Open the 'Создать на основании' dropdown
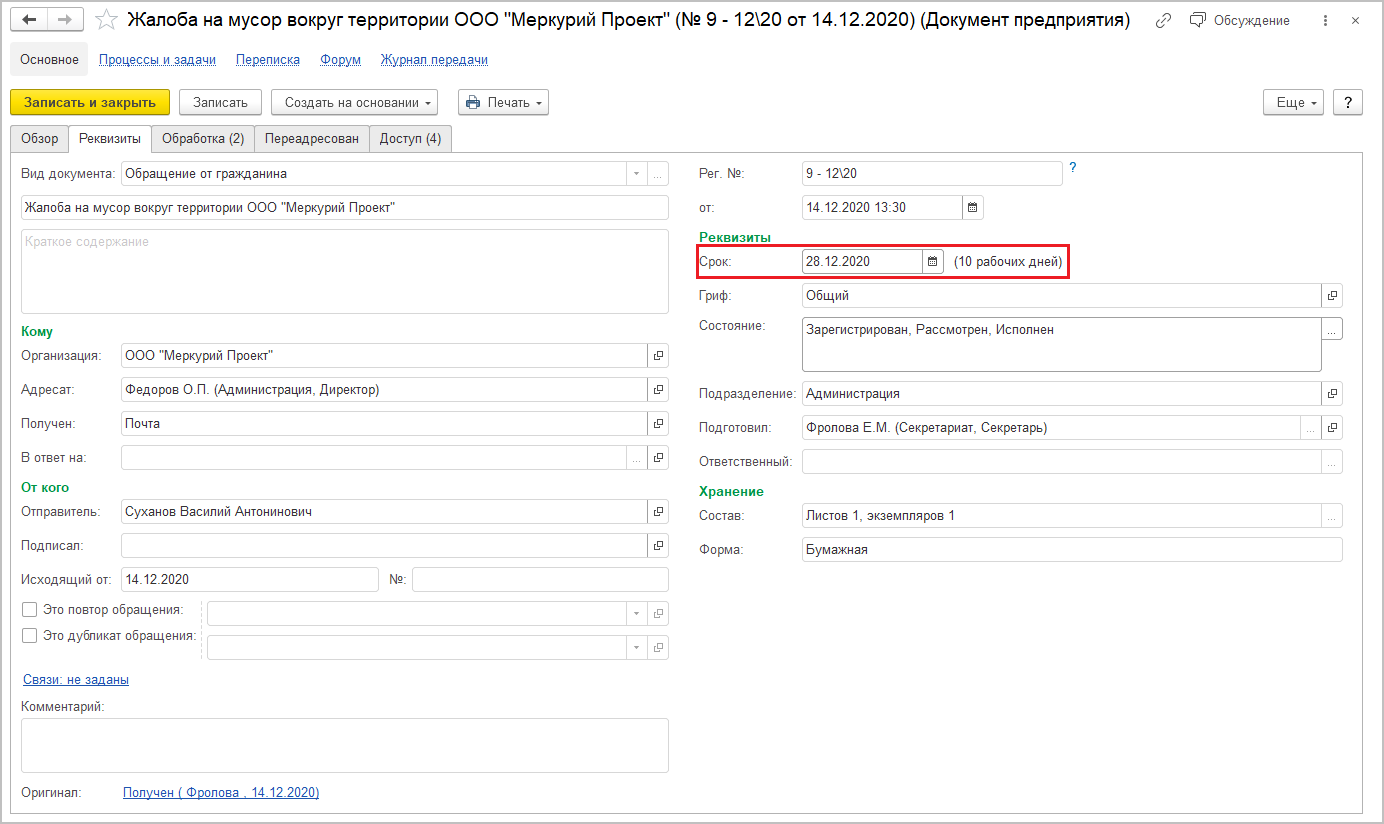This screenshot has height=824, width=1384. coord(355,102)
